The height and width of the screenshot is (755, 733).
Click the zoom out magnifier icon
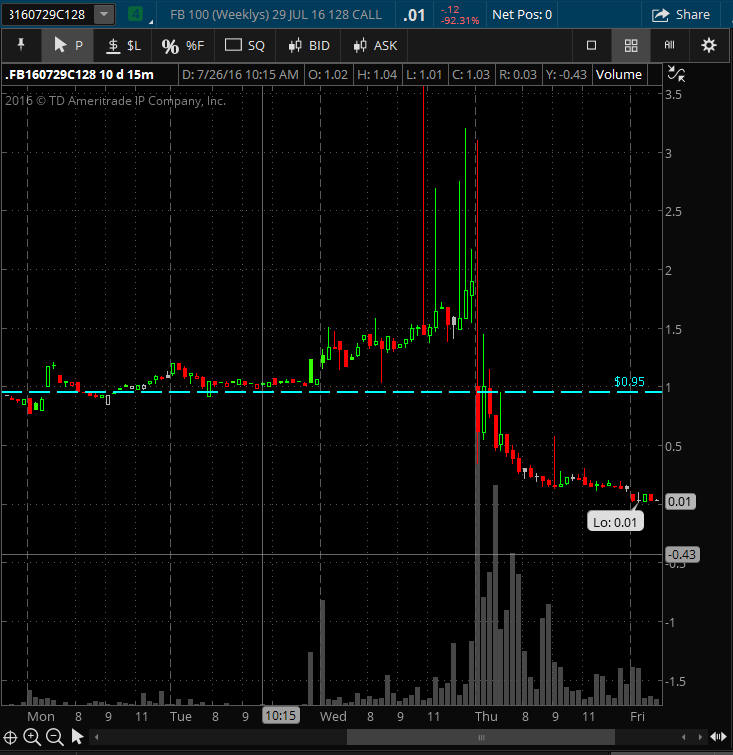(55, 737)
